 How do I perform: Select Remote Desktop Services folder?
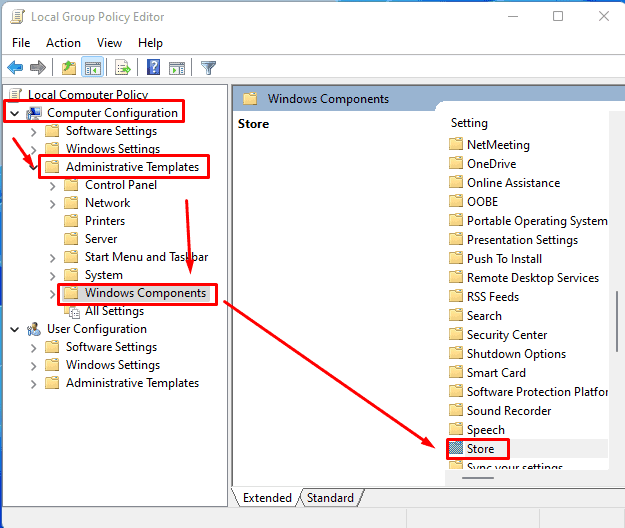click(x=533, y=277)
